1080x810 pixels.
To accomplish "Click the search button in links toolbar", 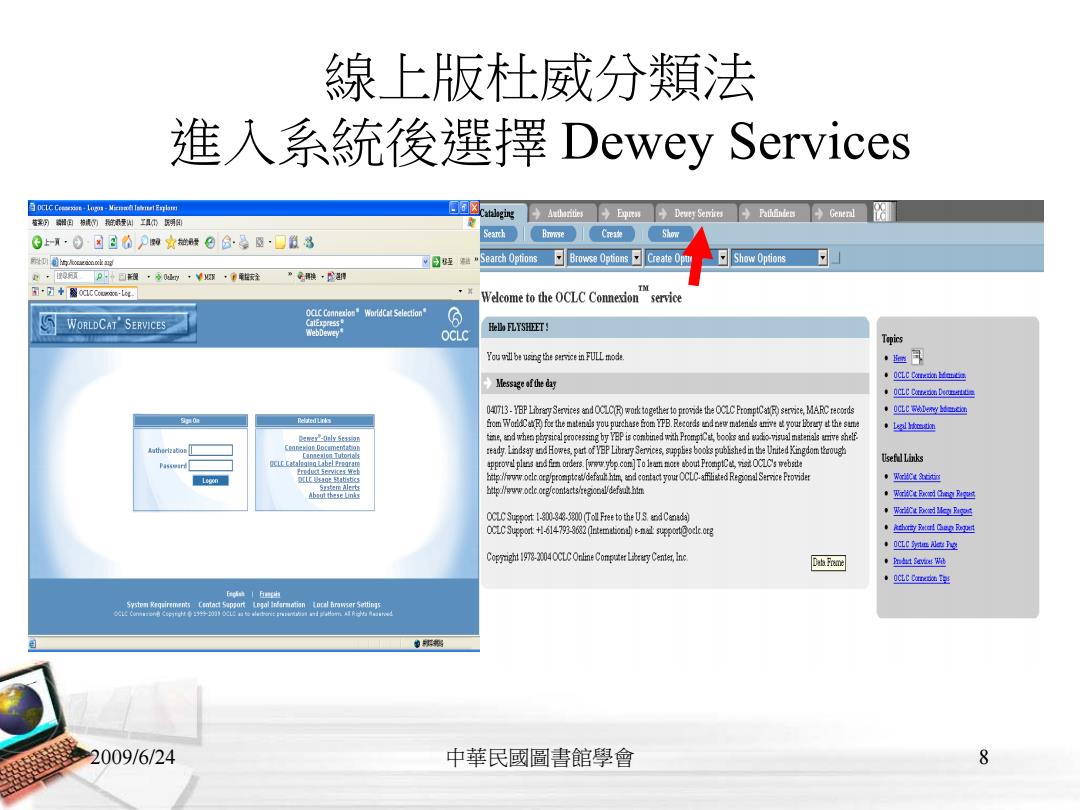I will tap(99, 276).
